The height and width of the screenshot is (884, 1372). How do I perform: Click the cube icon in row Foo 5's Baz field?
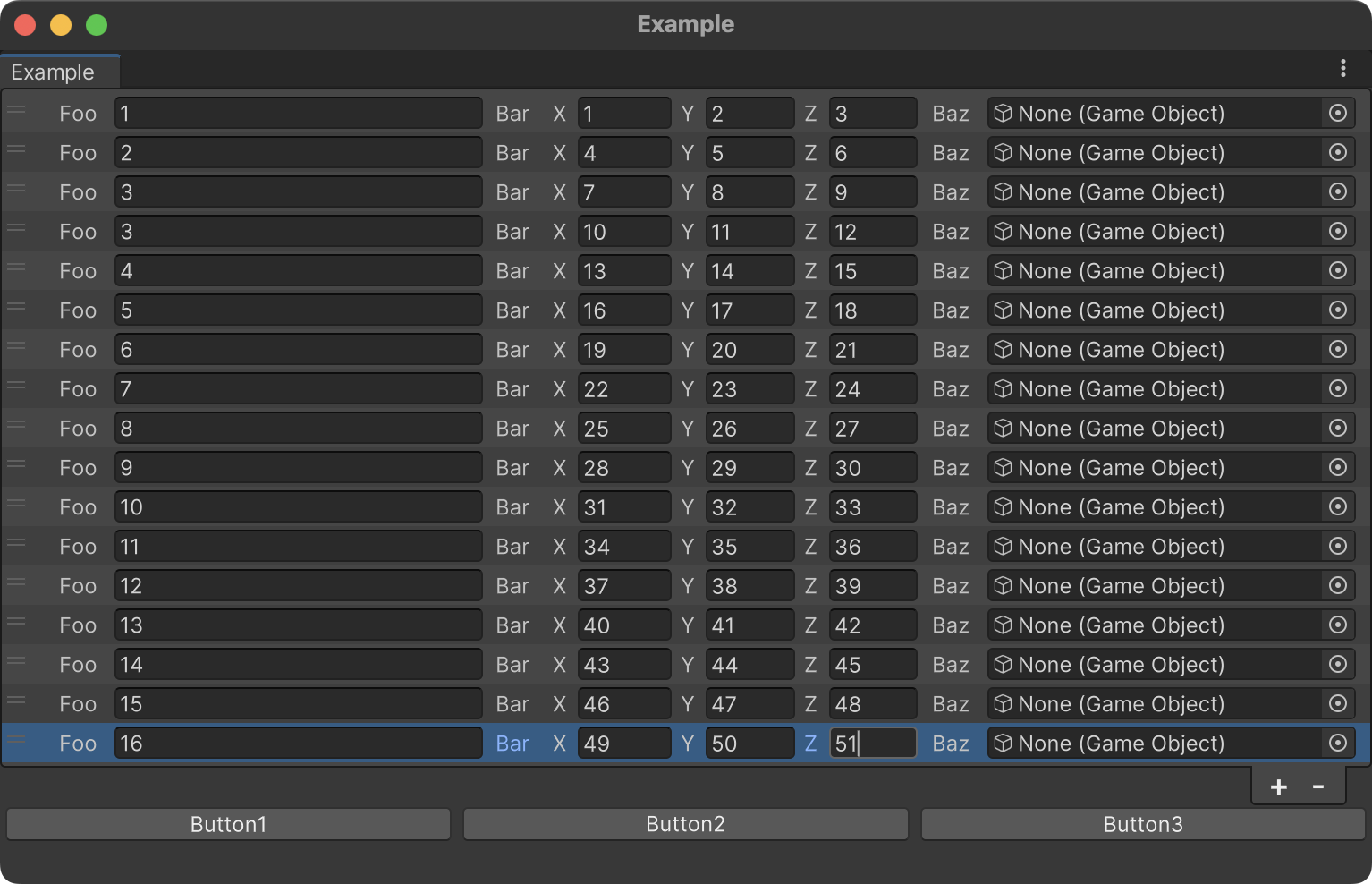click(x=1004, y=310)
